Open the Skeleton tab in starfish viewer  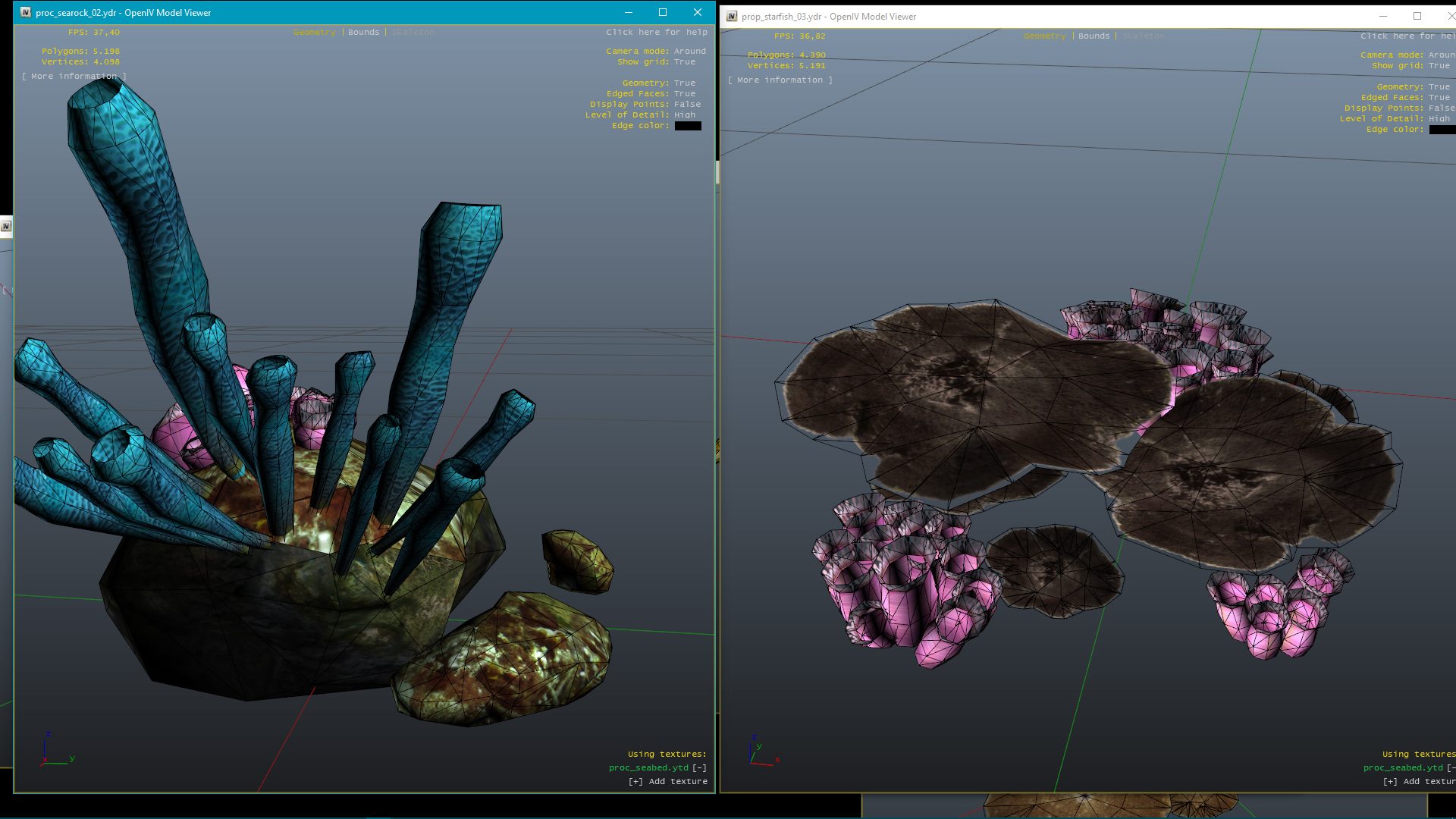point(1144,36)
